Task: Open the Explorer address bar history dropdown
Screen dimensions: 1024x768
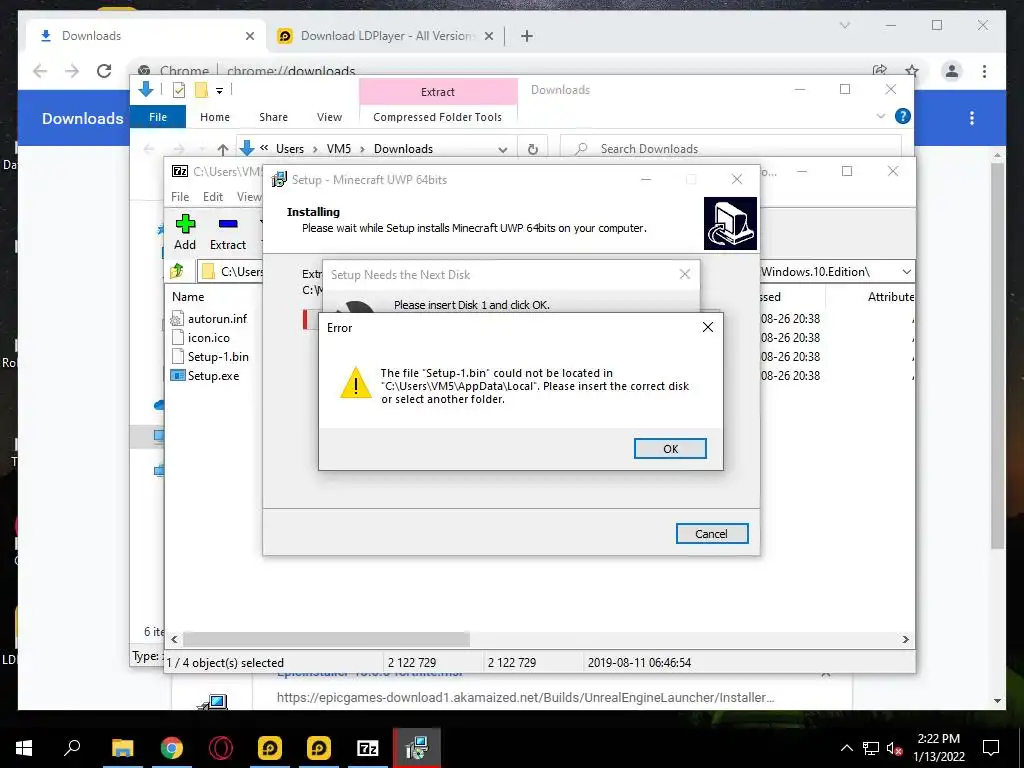Action: pos(502,149)
